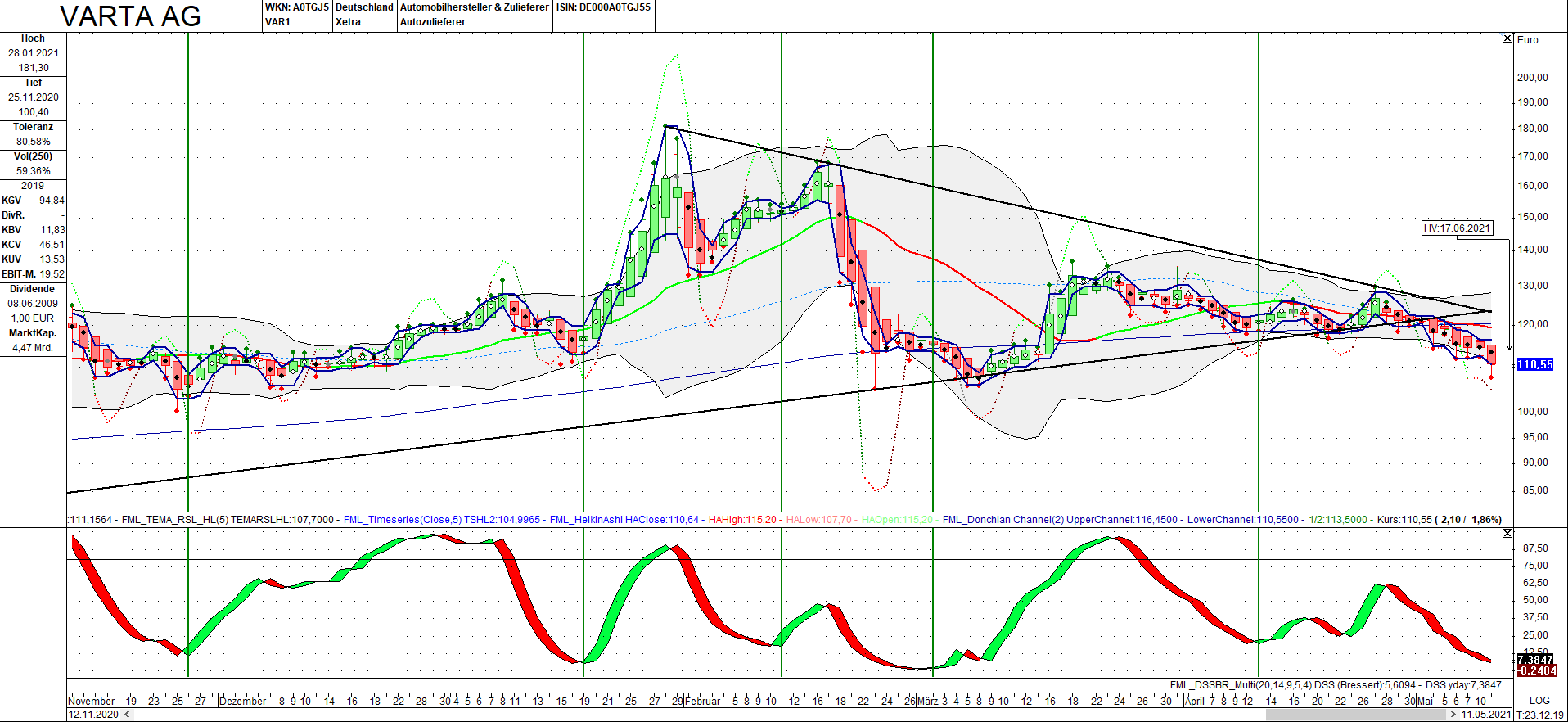The image size is (1568, 722).
Task: Click the chart start date 12.11.2020
Action: [x=93, y=715]
